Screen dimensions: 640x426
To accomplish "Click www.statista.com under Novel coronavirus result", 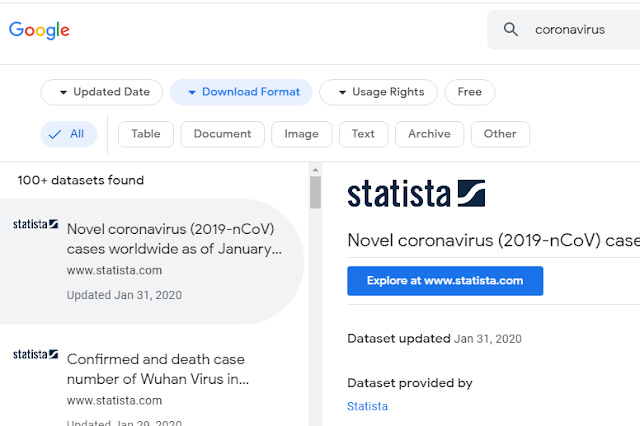I will click(114, 270).
